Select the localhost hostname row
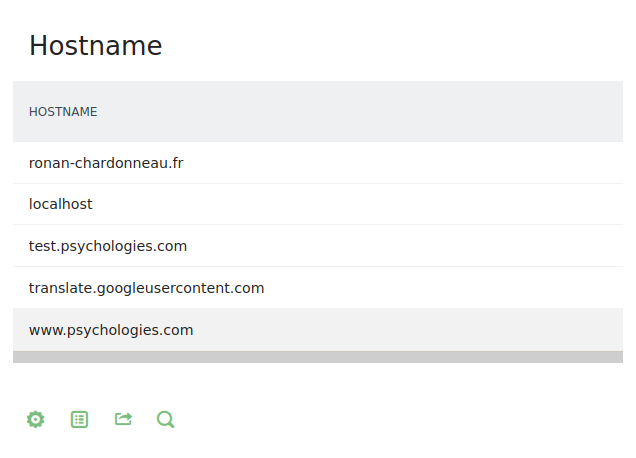The image size is (636, 458). point(317,204)
